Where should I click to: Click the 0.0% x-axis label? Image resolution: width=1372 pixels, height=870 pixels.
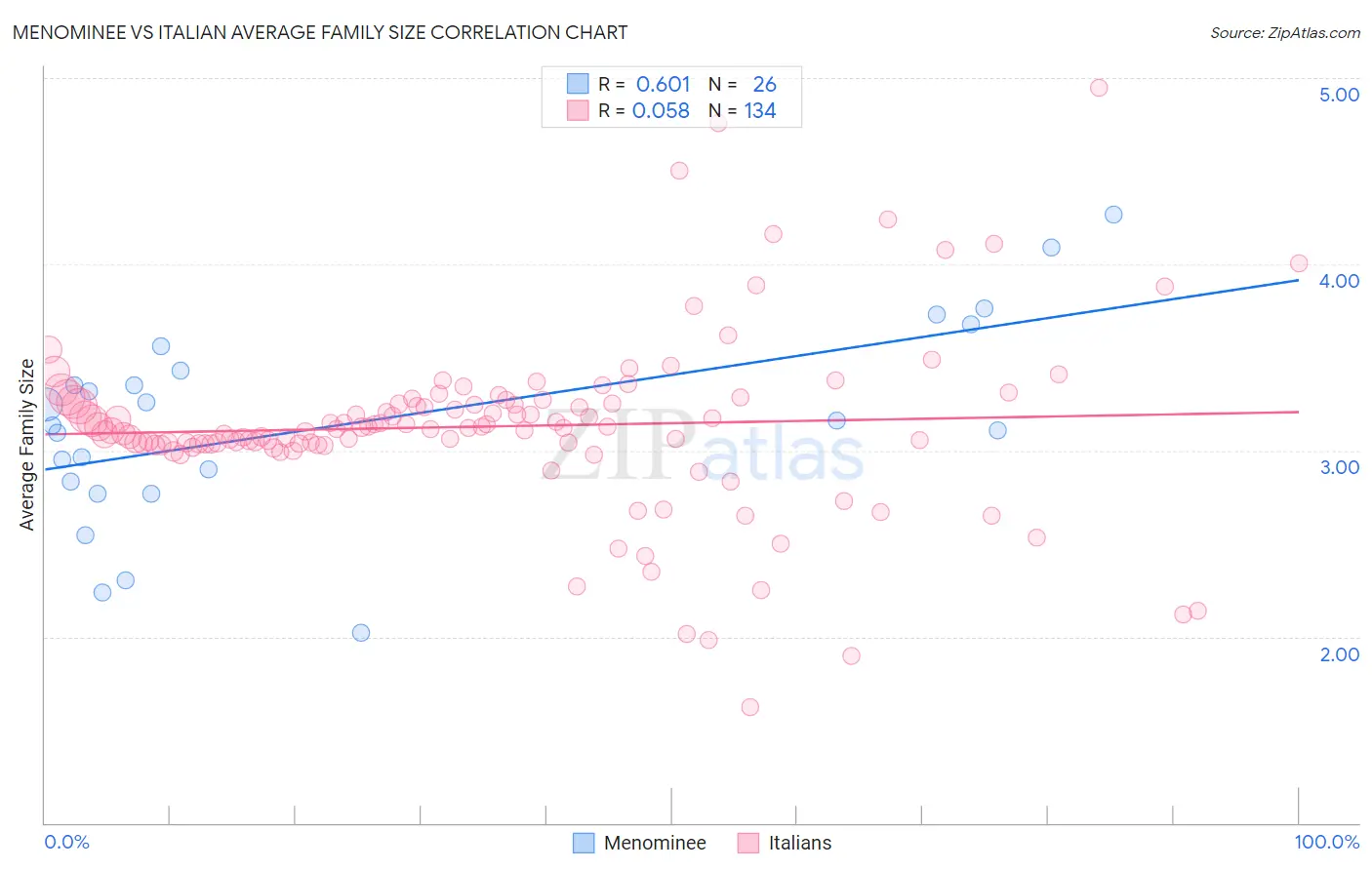[x=66, y=842]
